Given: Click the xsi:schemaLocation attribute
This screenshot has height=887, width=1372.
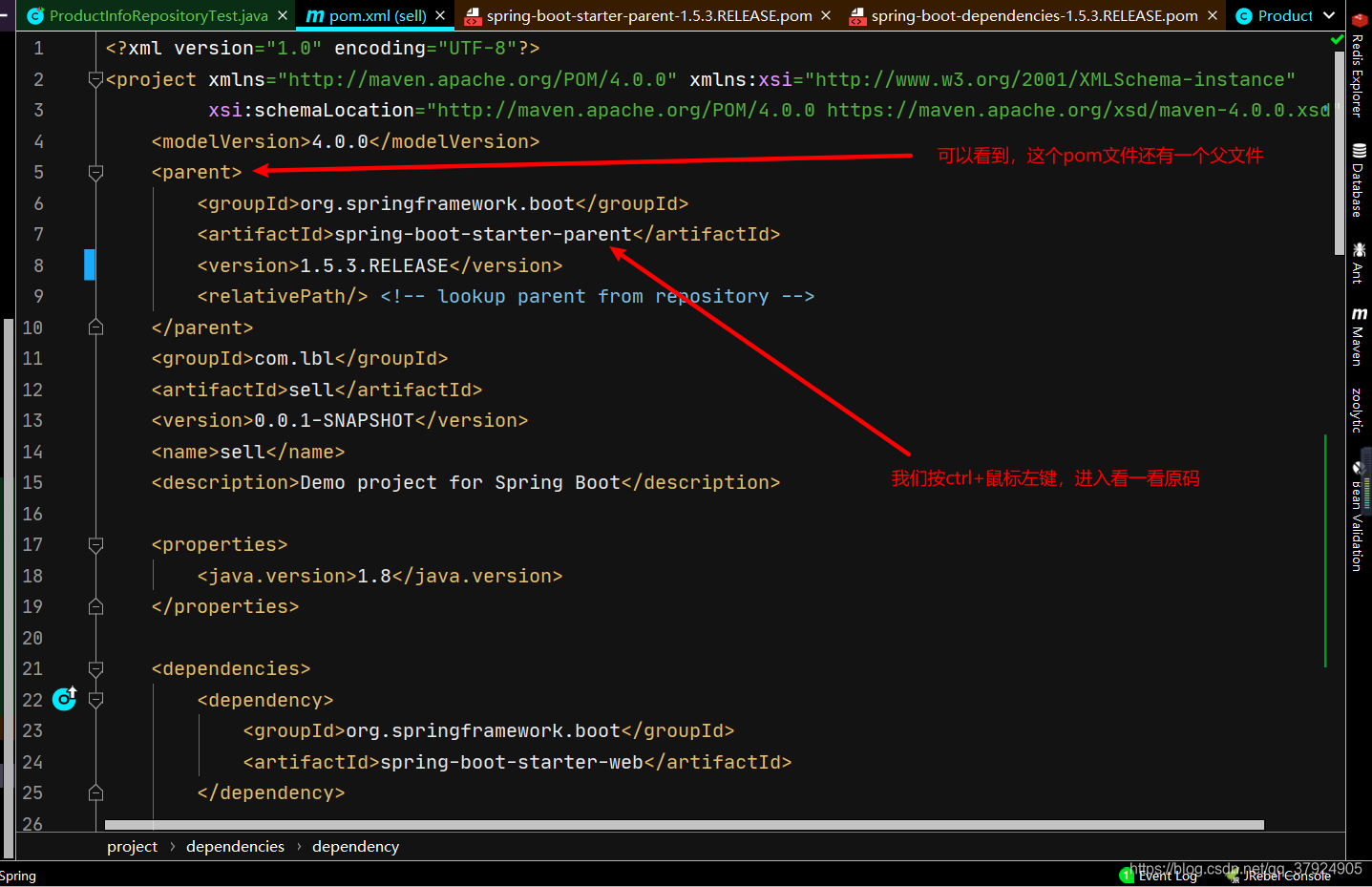Looking at the screenshot, I should (x=311, y=111).
